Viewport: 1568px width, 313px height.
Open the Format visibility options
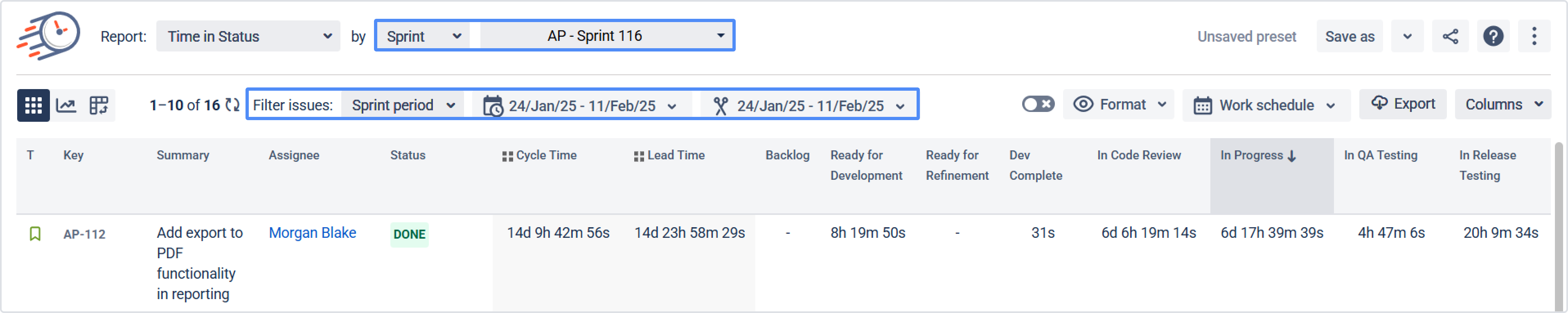click(x=1119, y=105)
